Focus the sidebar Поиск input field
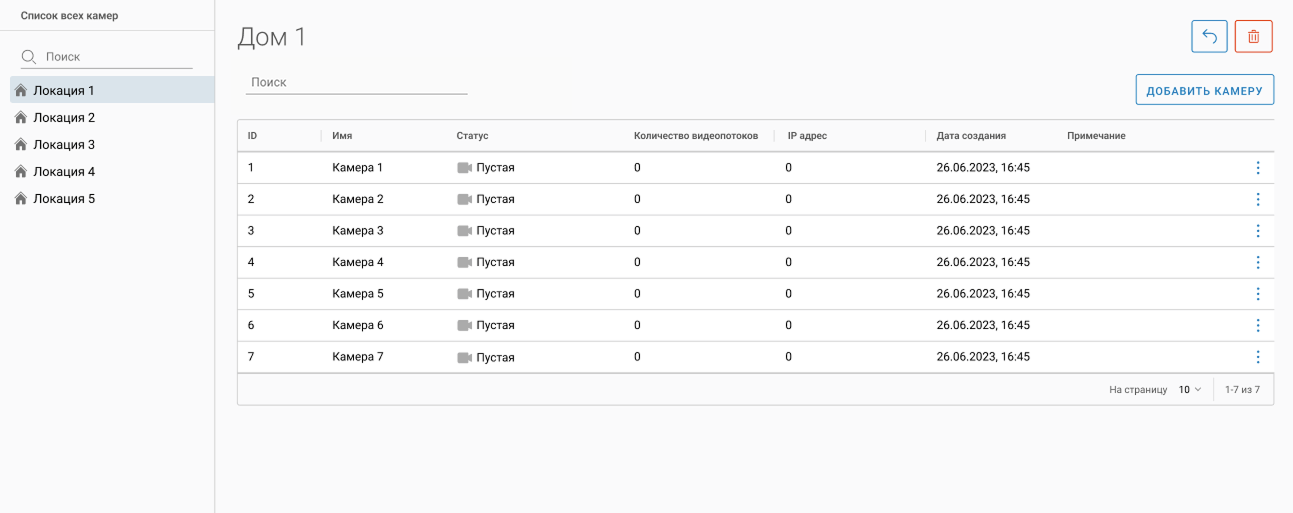1293x513 pixels. 117,57
